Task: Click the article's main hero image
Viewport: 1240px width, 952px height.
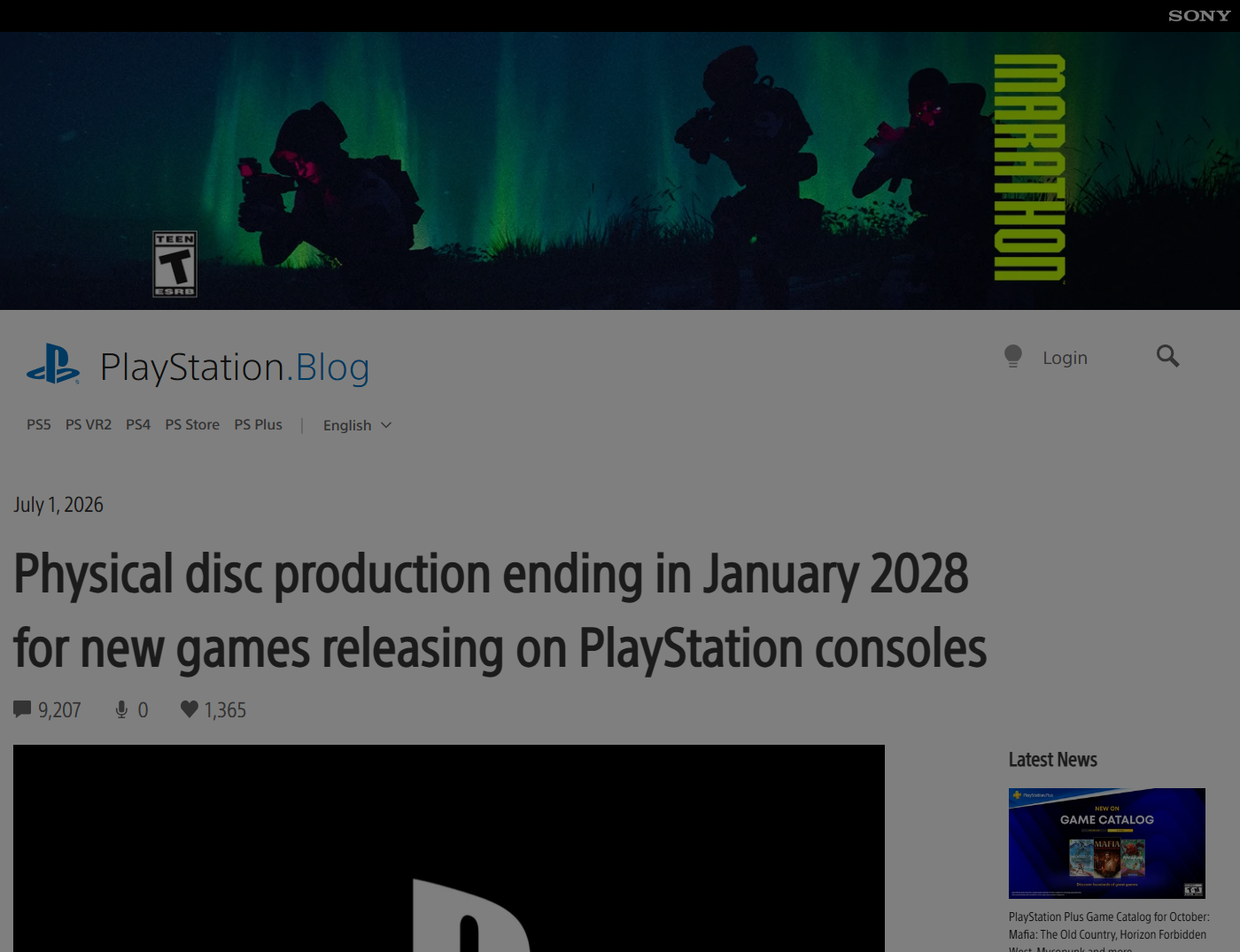Action: pos(449,848)
